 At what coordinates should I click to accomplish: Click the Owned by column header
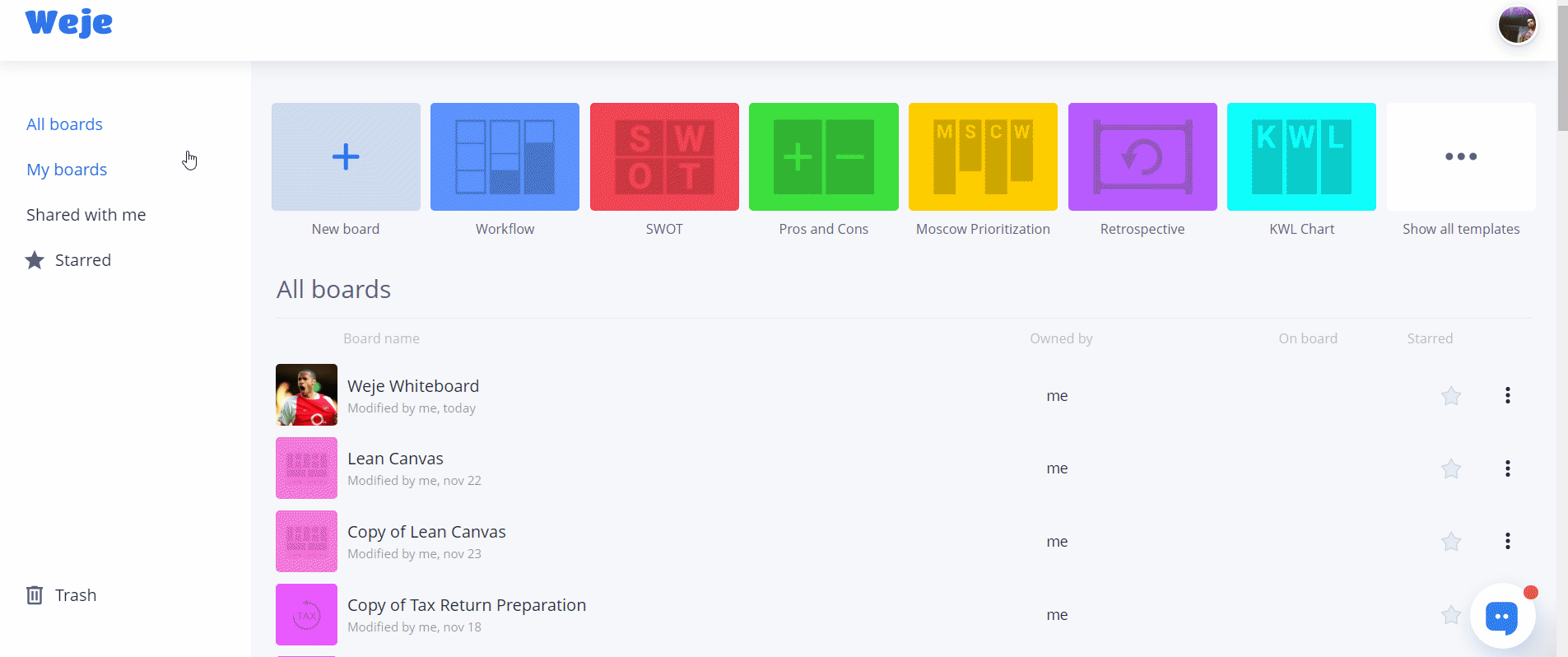(1061, 338)
